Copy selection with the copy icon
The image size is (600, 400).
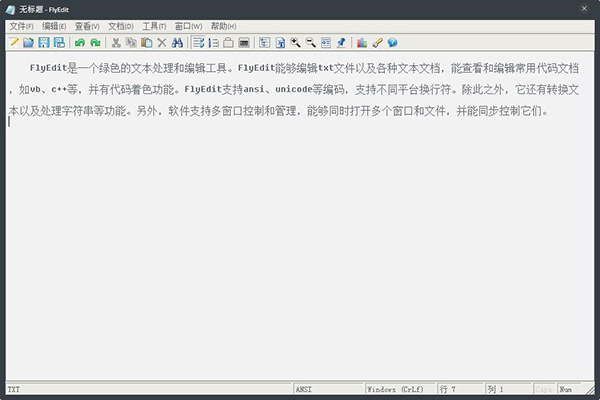[x=131, y=42]
